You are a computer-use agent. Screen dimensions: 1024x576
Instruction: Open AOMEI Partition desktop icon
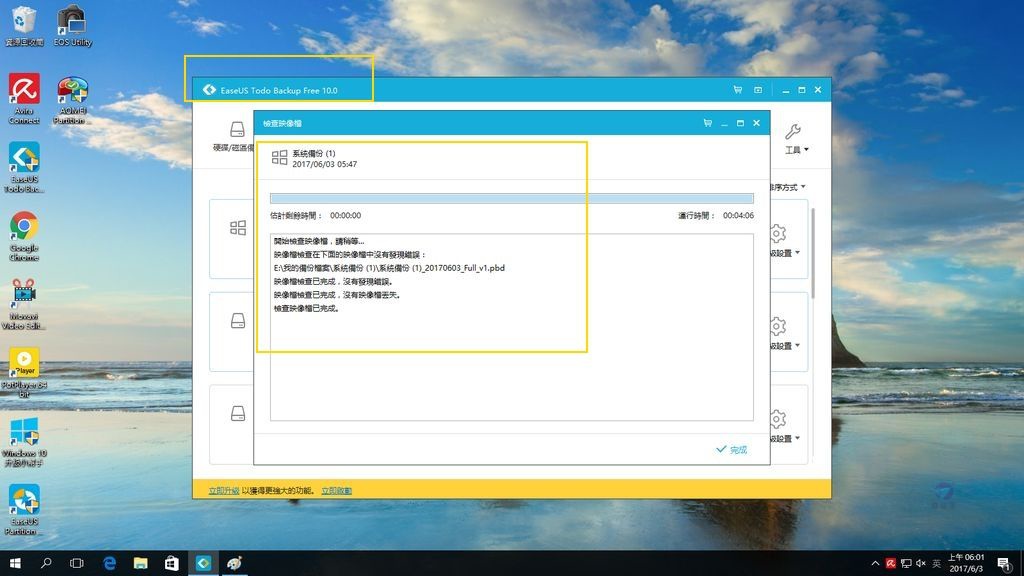coord(71,100)
